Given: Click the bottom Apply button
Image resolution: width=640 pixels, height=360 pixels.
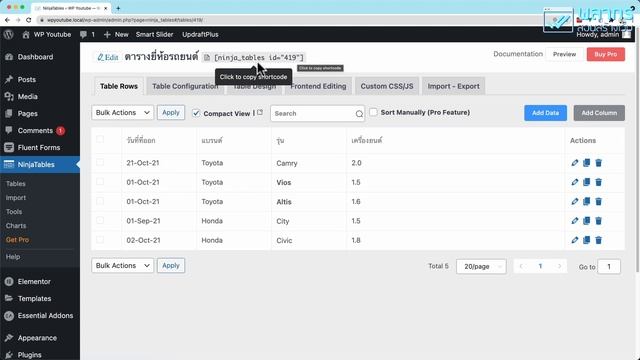Looking at the screenshot, I should (171, 265).
